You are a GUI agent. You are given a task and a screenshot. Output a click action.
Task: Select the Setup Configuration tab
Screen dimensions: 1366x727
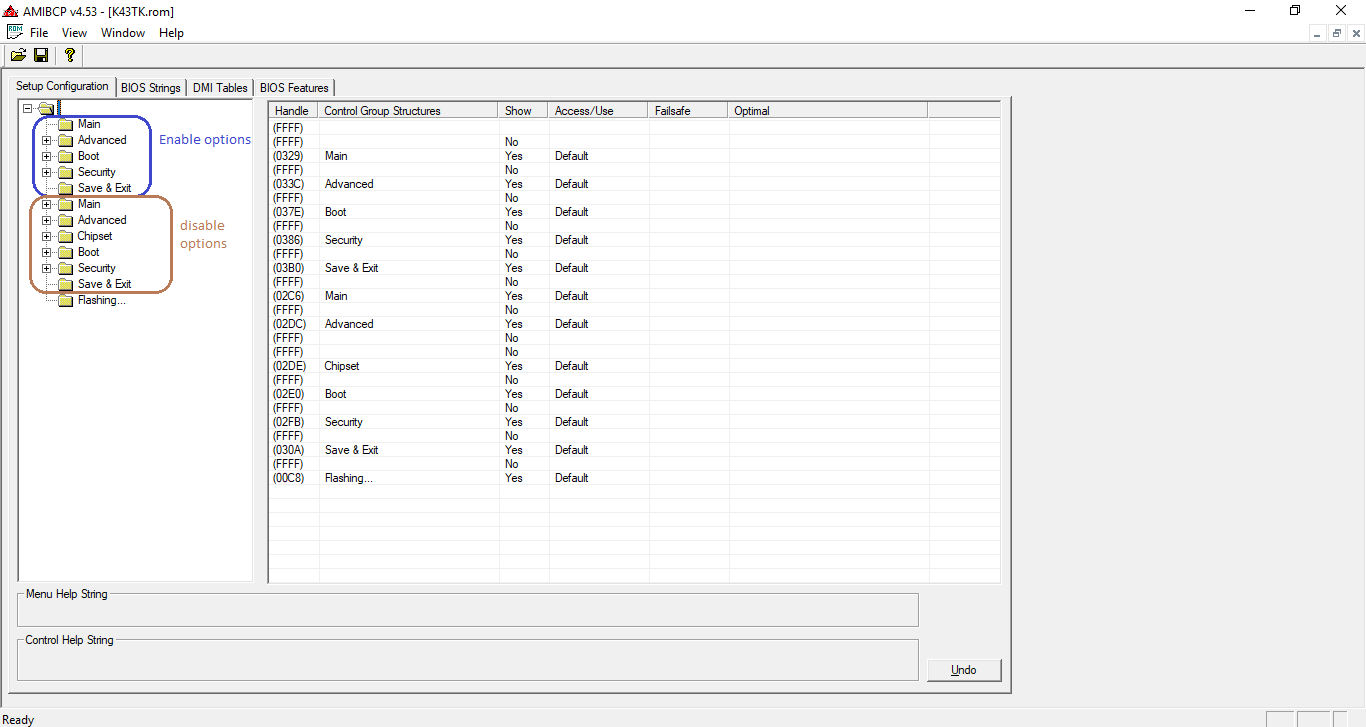62,86
